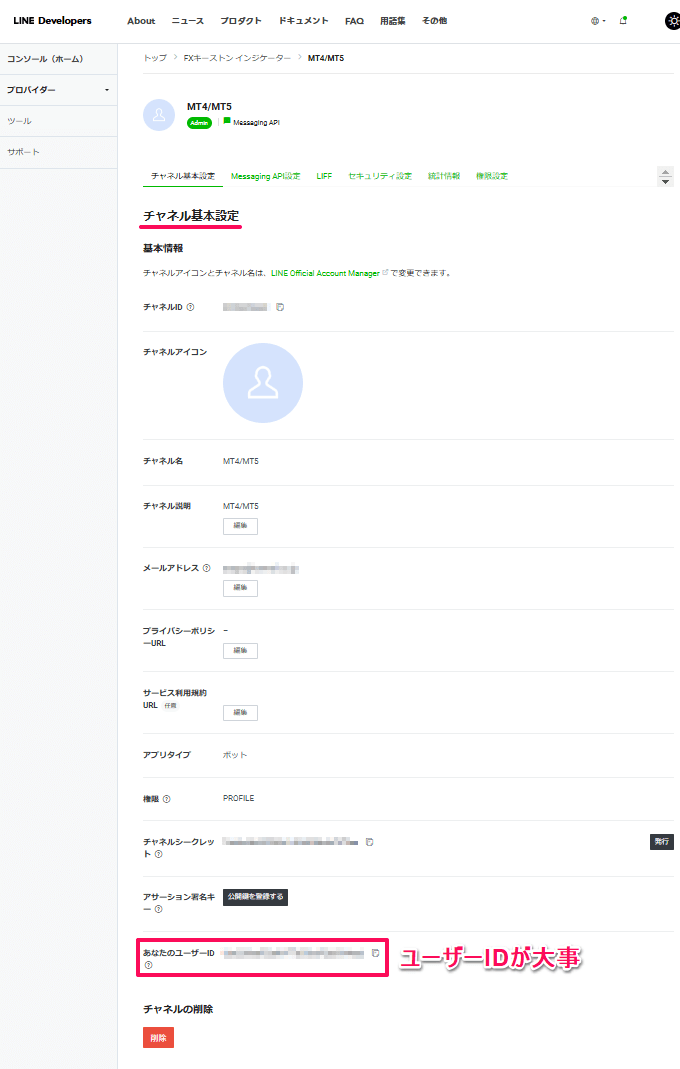Image resolution: width=680 pixels, height=1069 pixels.
Task: Show help for アサーション署名キー
Action: [x=158, y=909]
